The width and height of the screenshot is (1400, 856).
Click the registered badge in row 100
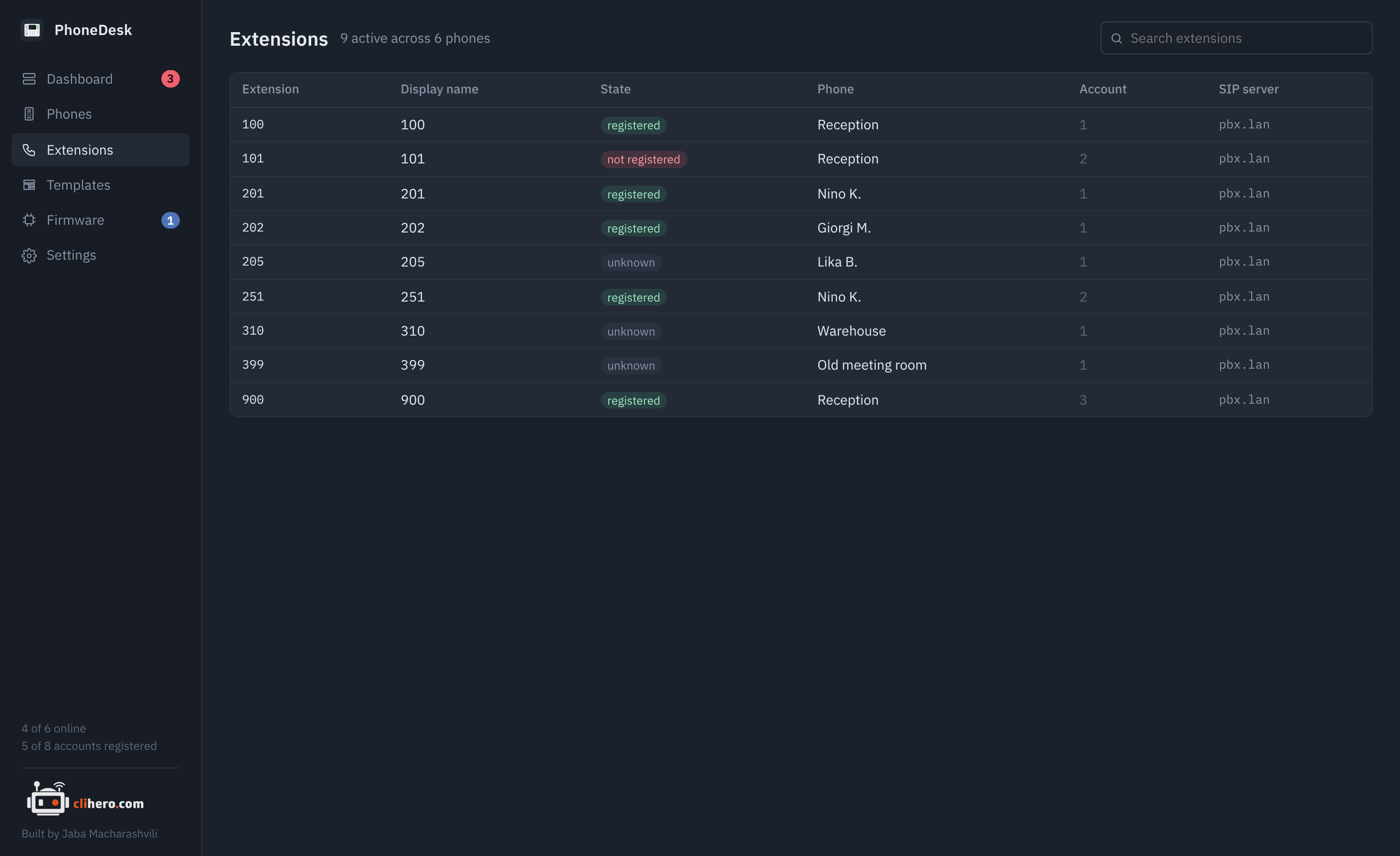coord(633,125)
